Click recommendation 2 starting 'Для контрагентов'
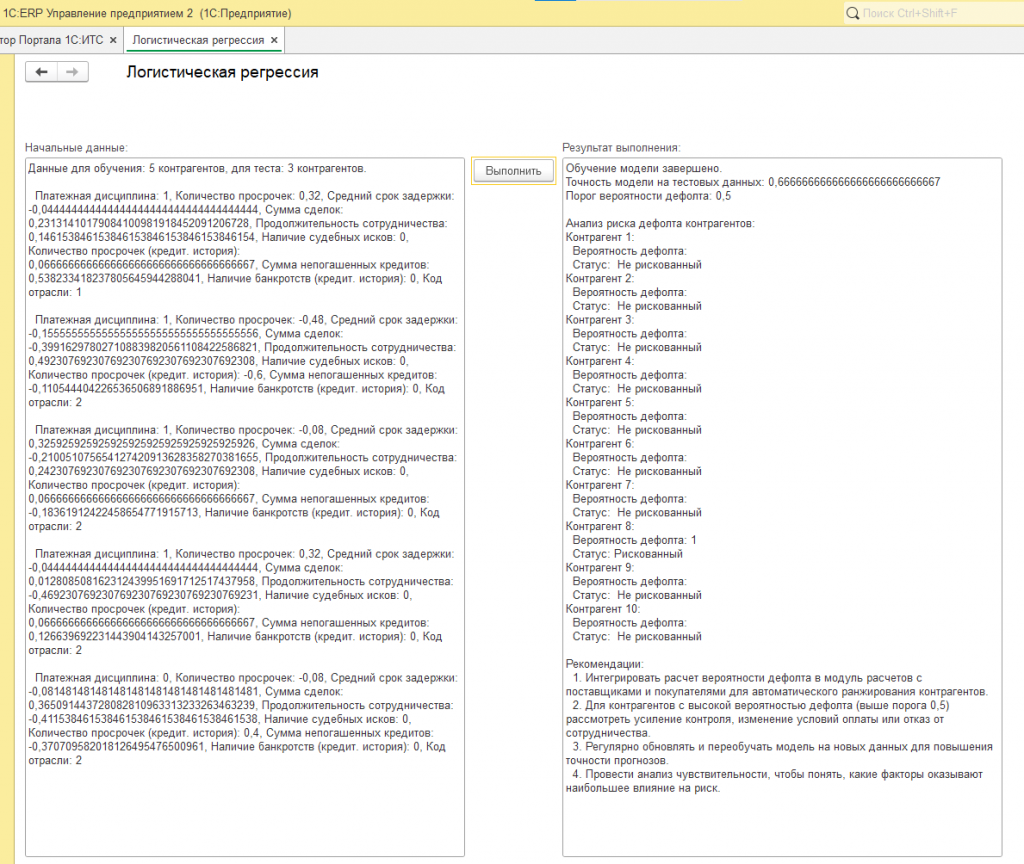1024x864 pixels. (758, 719)
